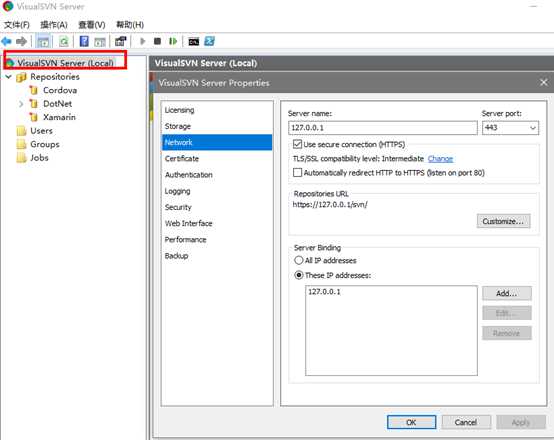Select the All IP addresses radio button
Screen dimensions: 554x440
tap(299, 260)
